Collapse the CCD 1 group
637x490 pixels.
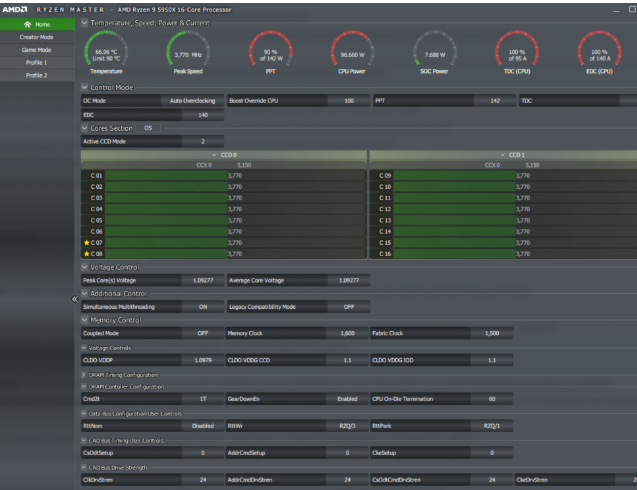coord(503,155)
